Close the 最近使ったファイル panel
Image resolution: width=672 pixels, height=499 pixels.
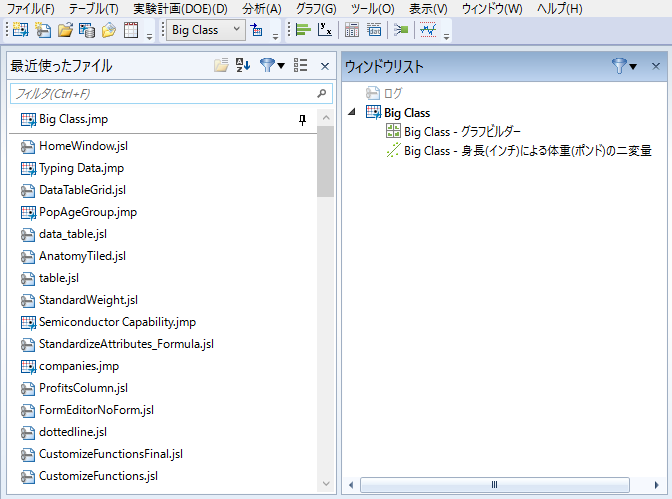click(x=325, y=66)
